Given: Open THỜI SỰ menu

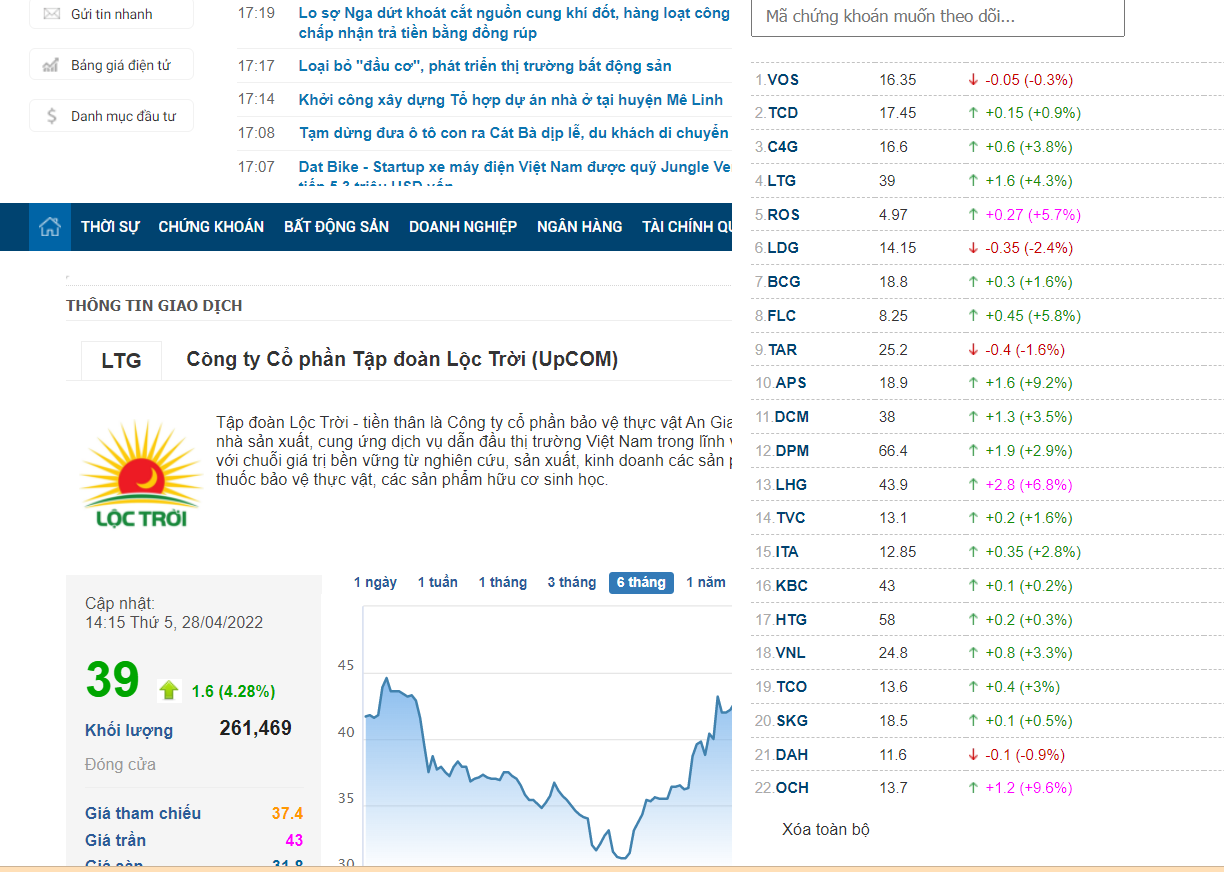Looking at the screenshot, I should click(x=110, y=227).
